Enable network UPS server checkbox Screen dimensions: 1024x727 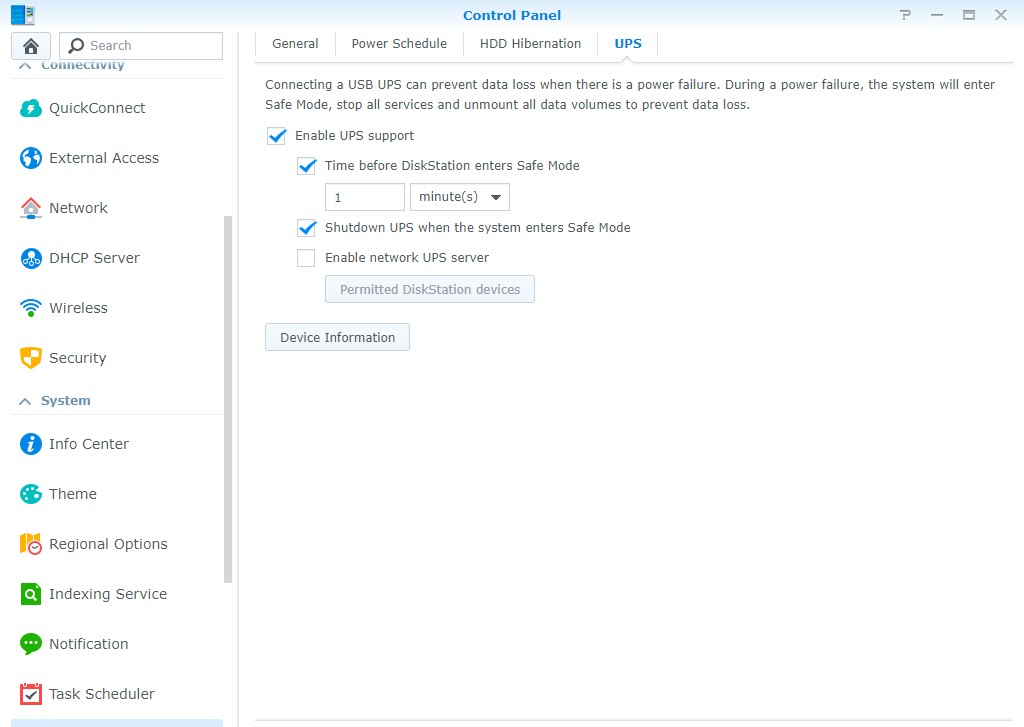point(306,258)
